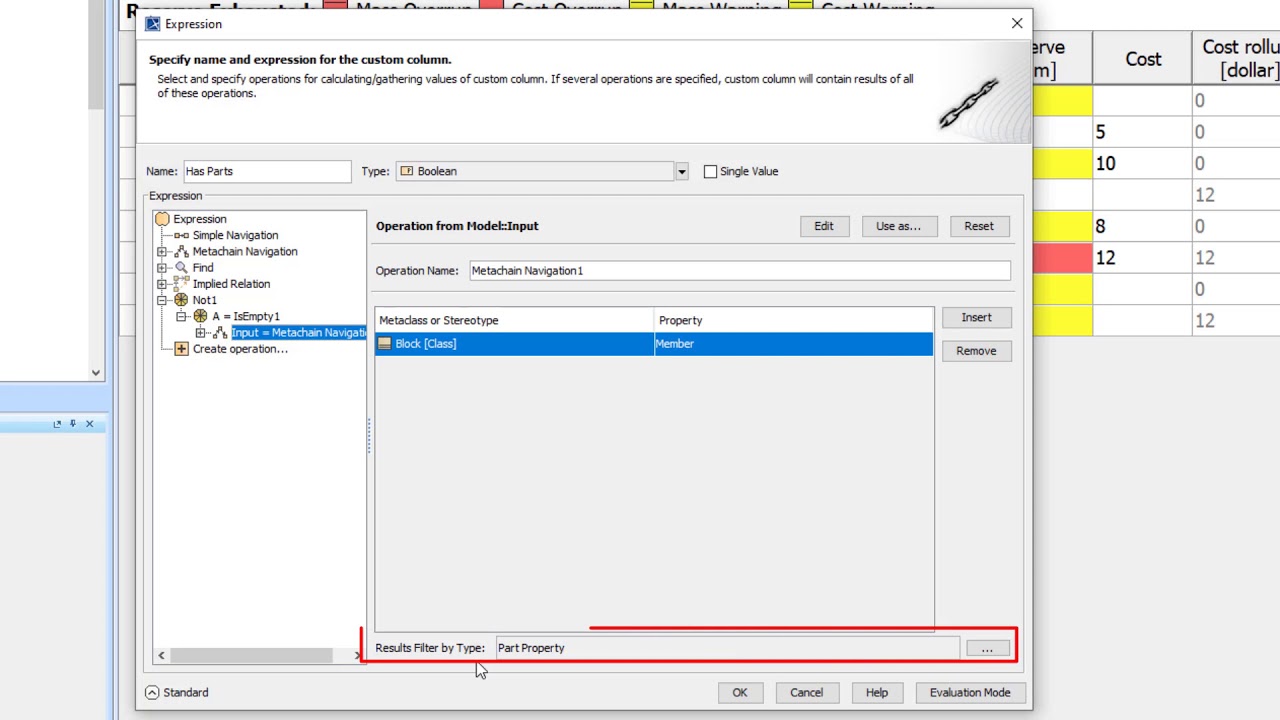Click the Boolean type icon in combo
1280x720 pixels.
(406, 171)
